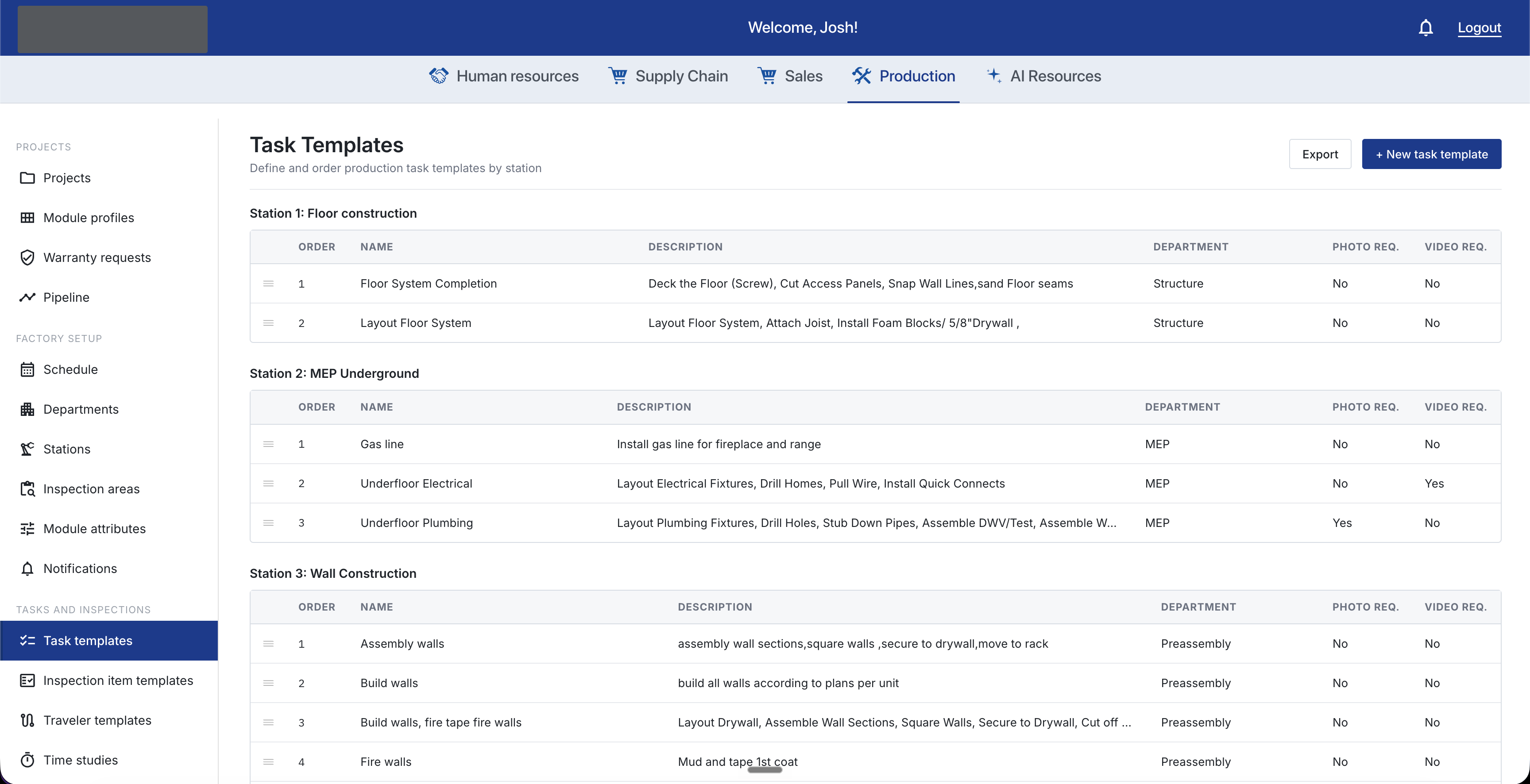
Task: Click the Warranty requests shield icon
Action: click(27, 257)
